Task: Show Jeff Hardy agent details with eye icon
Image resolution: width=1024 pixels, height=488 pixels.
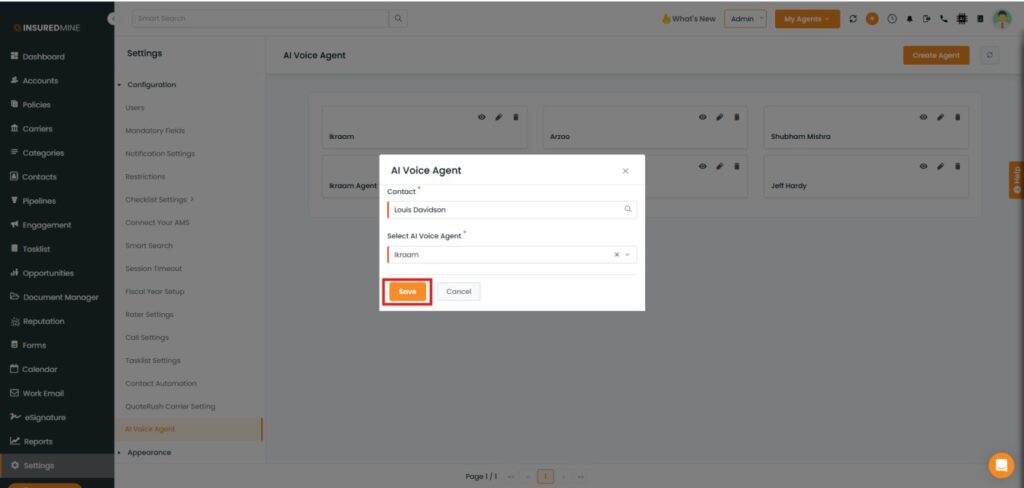Action: point(923,166)
